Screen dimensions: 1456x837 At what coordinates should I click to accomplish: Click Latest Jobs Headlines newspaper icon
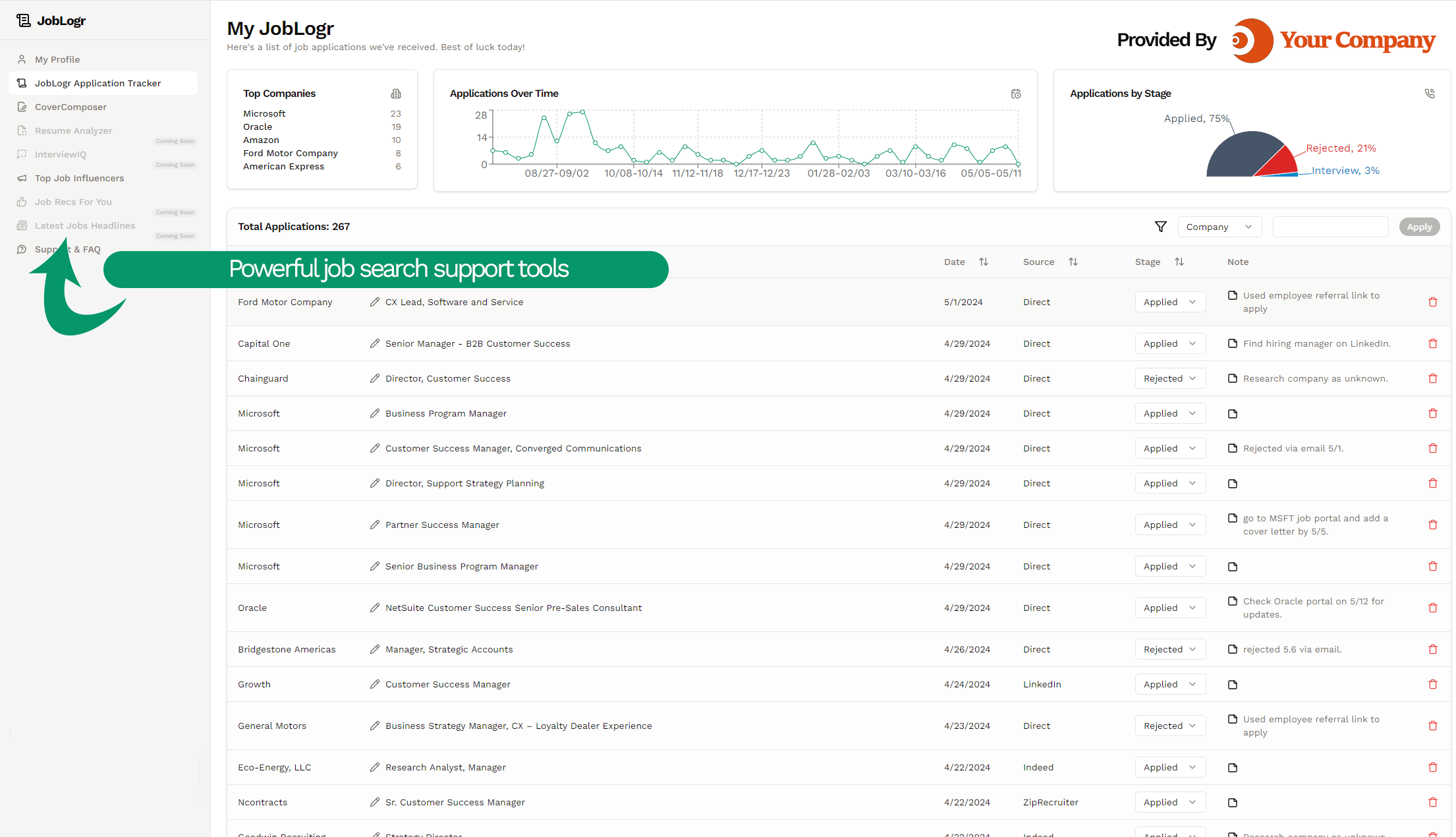pyautogui.click(x=22, y=225)
